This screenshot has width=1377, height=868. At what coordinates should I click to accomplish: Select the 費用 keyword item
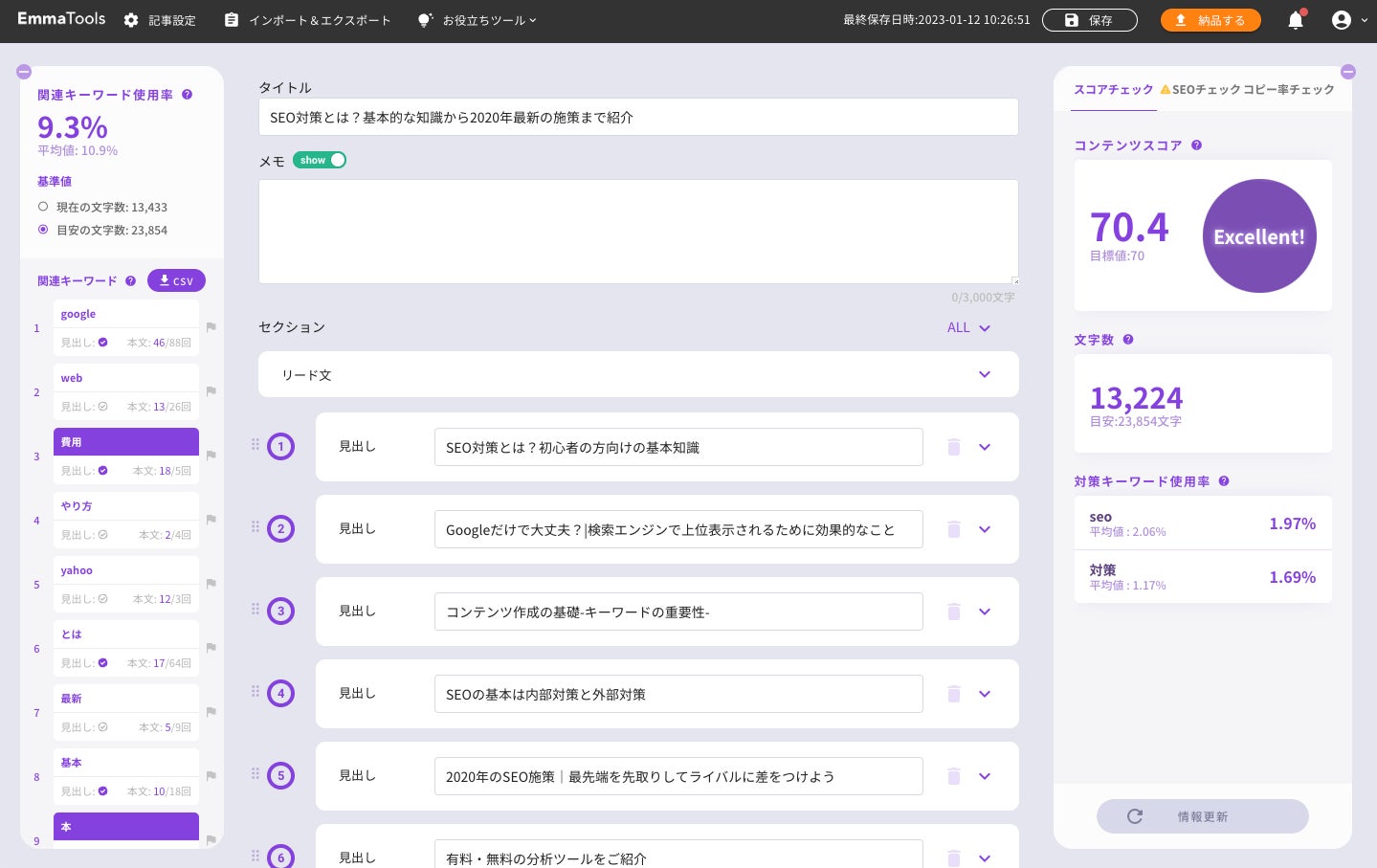point(126,442)
